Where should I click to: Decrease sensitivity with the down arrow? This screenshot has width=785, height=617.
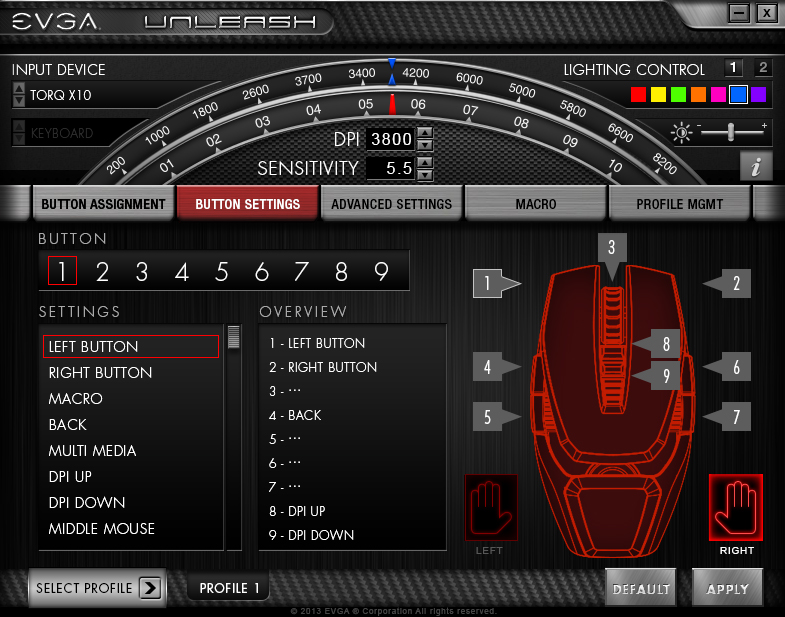425,174
